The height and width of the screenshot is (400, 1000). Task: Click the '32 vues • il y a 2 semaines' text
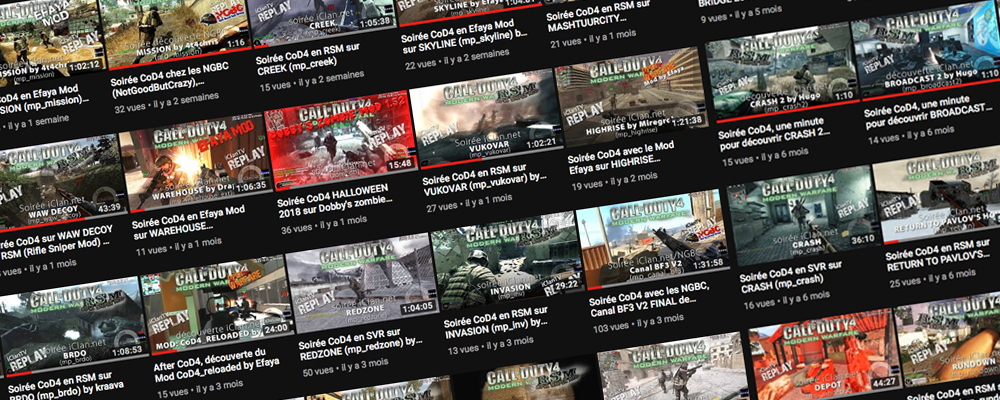166,101
